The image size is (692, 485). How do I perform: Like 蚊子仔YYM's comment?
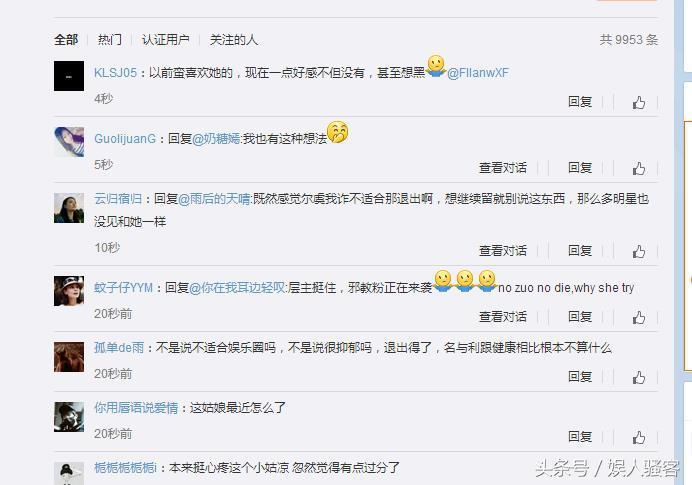click(x=639, y=317)
